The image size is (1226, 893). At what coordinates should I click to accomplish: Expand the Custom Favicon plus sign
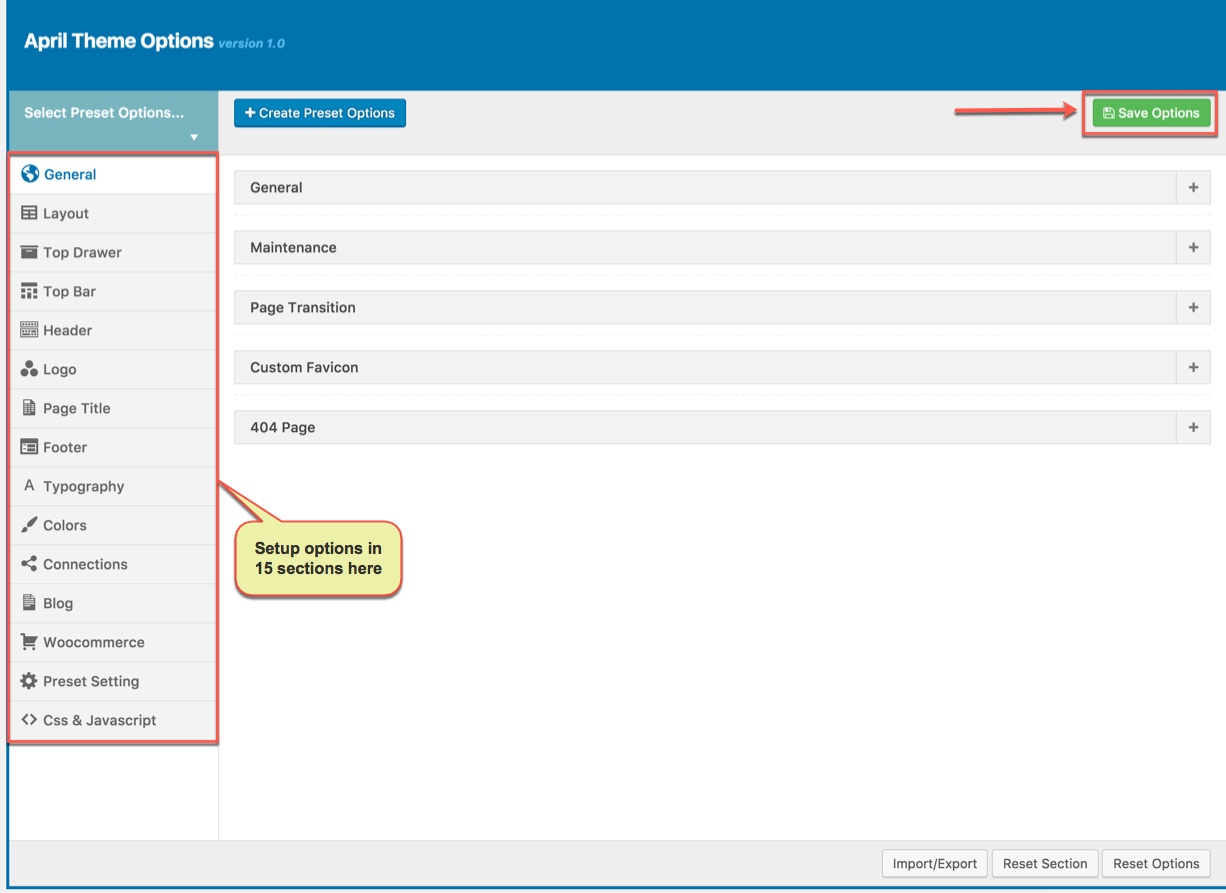click(1193, 367)
